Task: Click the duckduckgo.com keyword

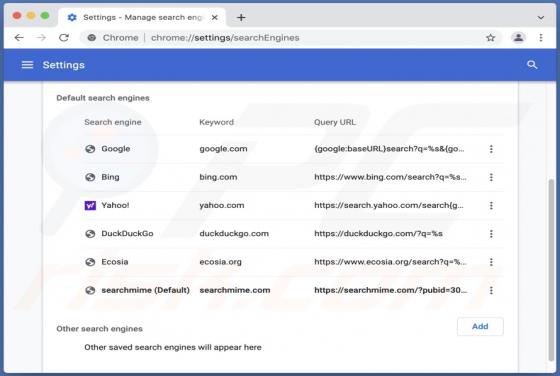Action: point(234,233)
